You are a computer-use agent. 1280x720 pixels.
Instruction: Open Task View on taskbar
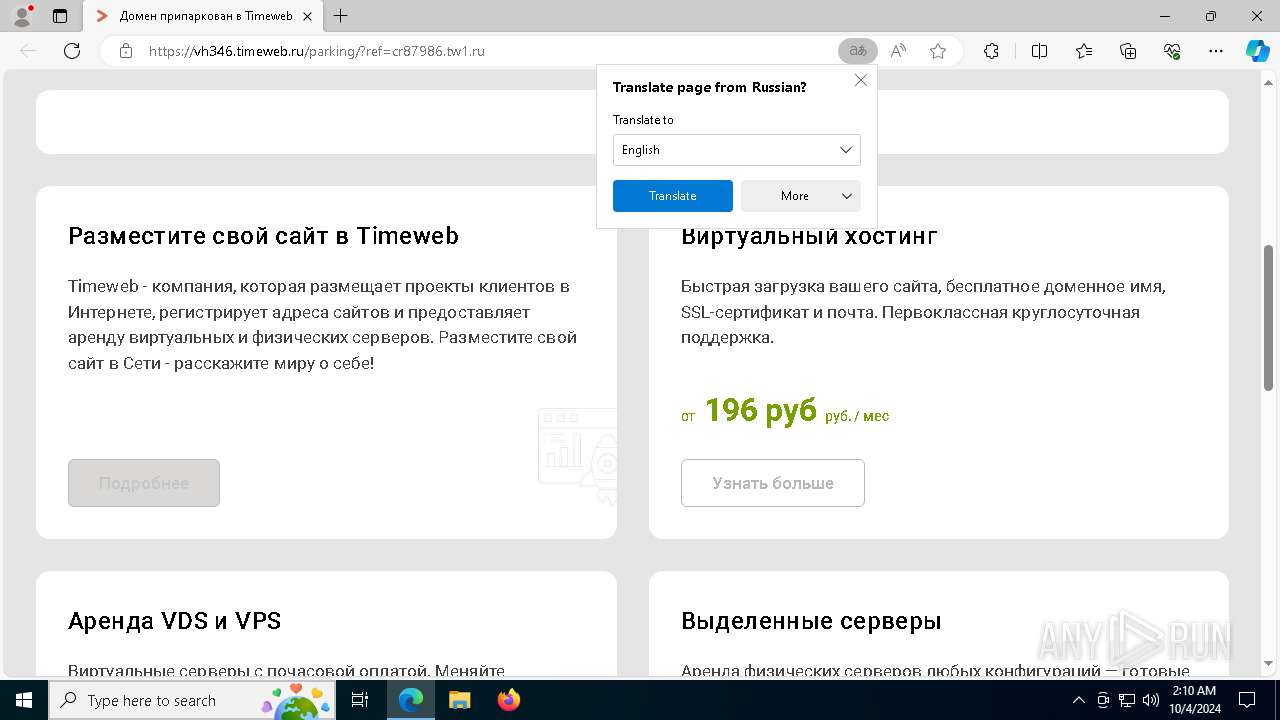pos(361,700)
